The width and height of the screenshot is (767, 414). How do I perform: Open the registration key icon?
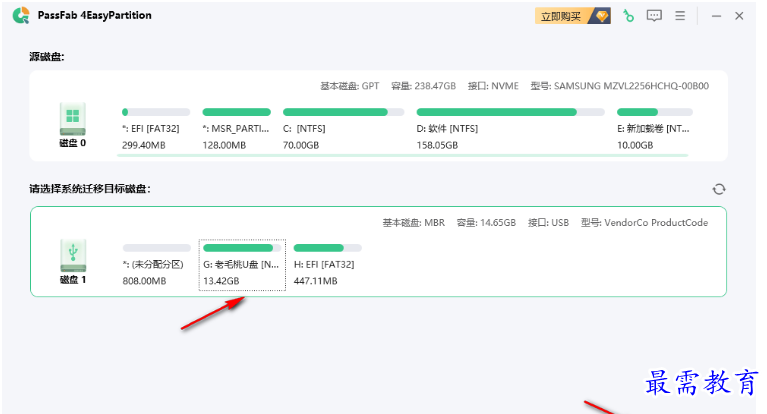click(x=628, y=16)
